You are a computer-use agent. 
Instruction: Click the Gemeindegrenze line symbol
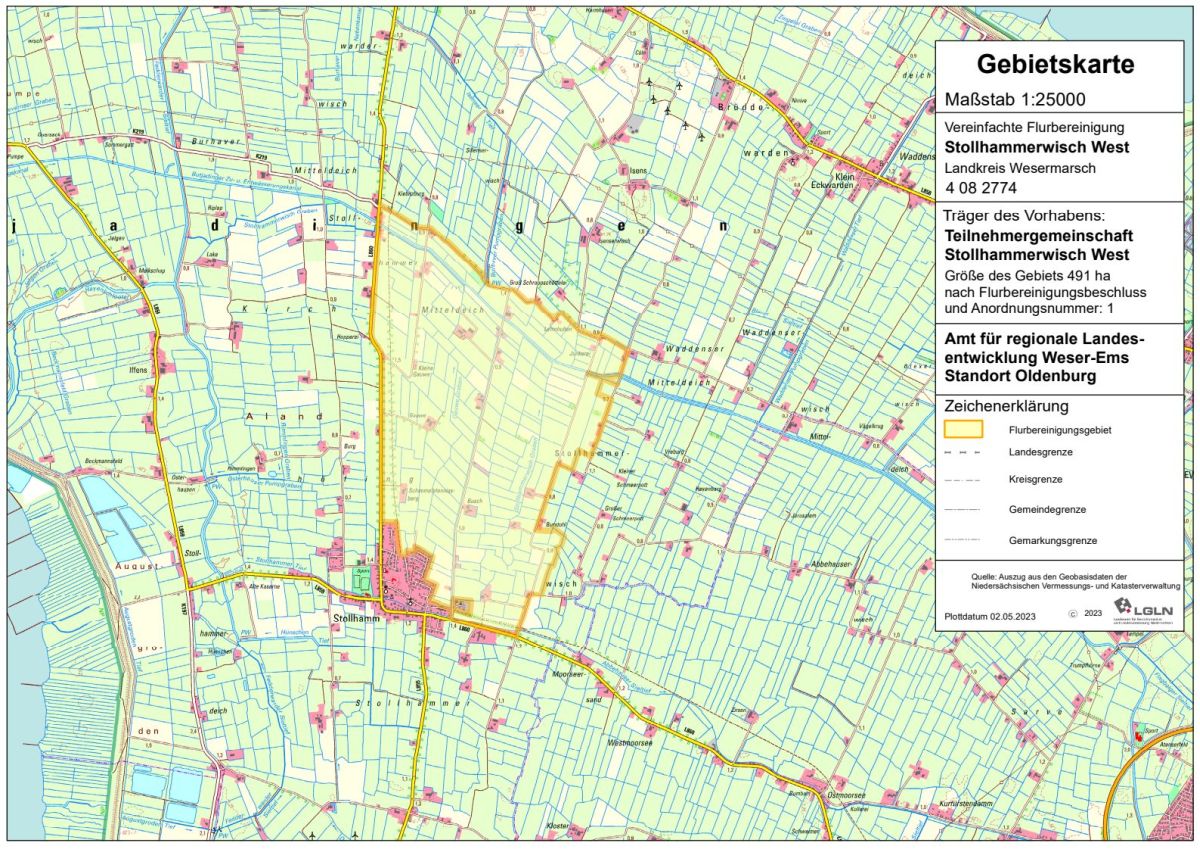pos(963,510)
